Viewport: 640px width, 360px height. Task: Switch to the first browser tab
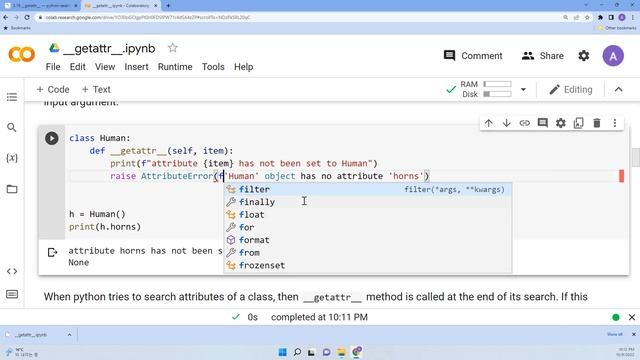tap(40, 6)
